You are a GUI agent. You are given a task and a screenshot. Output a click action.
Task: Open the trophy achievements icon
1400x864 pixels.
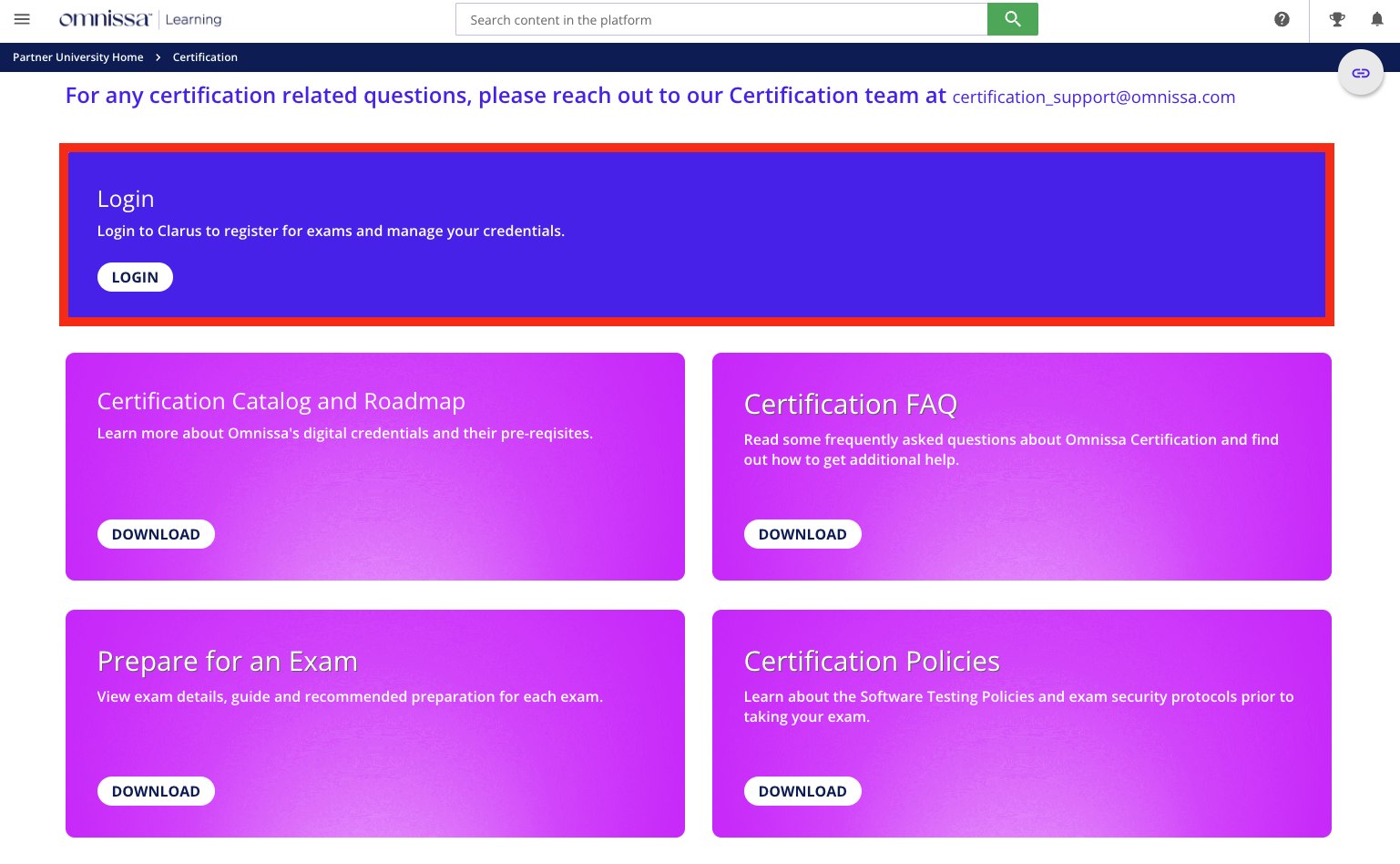(x=1336, y=19)
